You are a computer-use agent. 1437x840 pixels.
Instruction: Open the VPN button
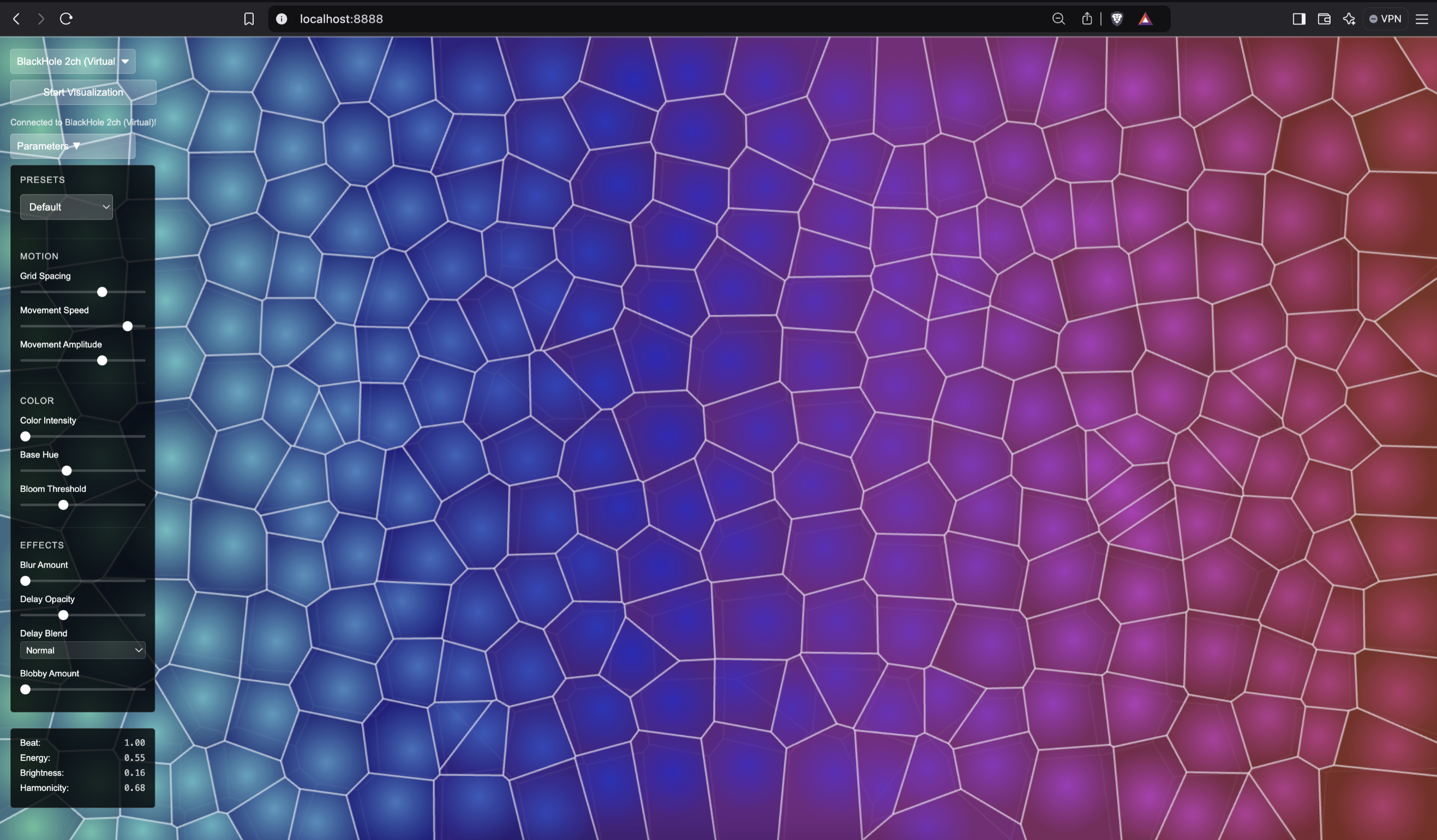[x=1385, y=19]
